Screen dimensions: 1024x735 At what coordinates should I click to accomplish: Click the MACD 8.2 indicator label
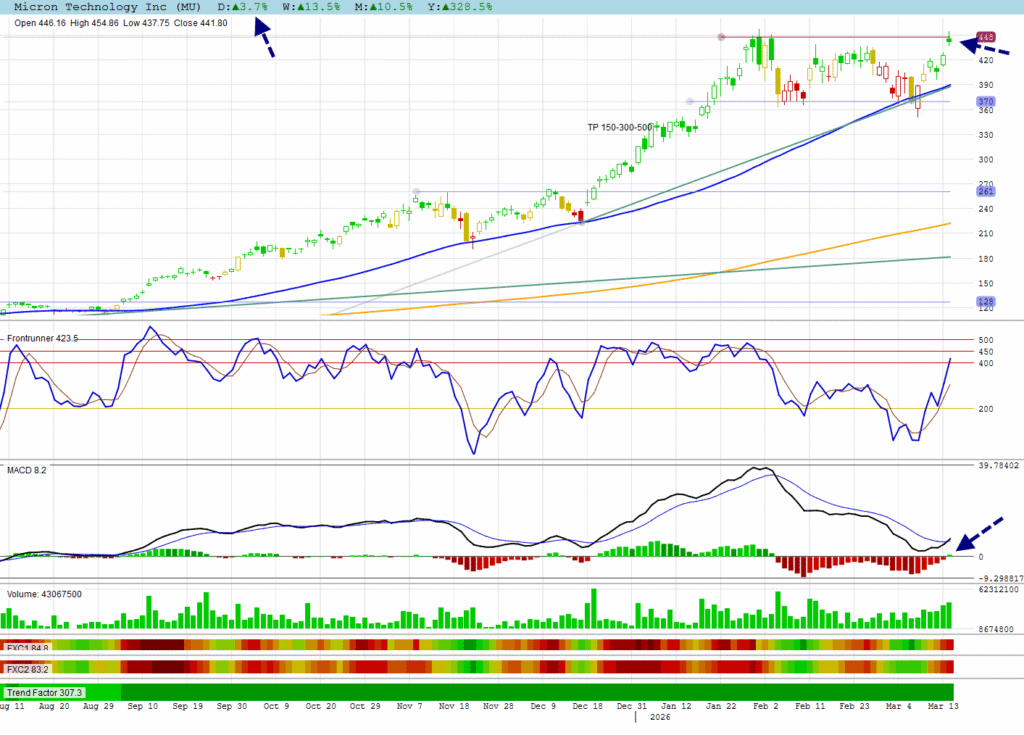point(27,468)
